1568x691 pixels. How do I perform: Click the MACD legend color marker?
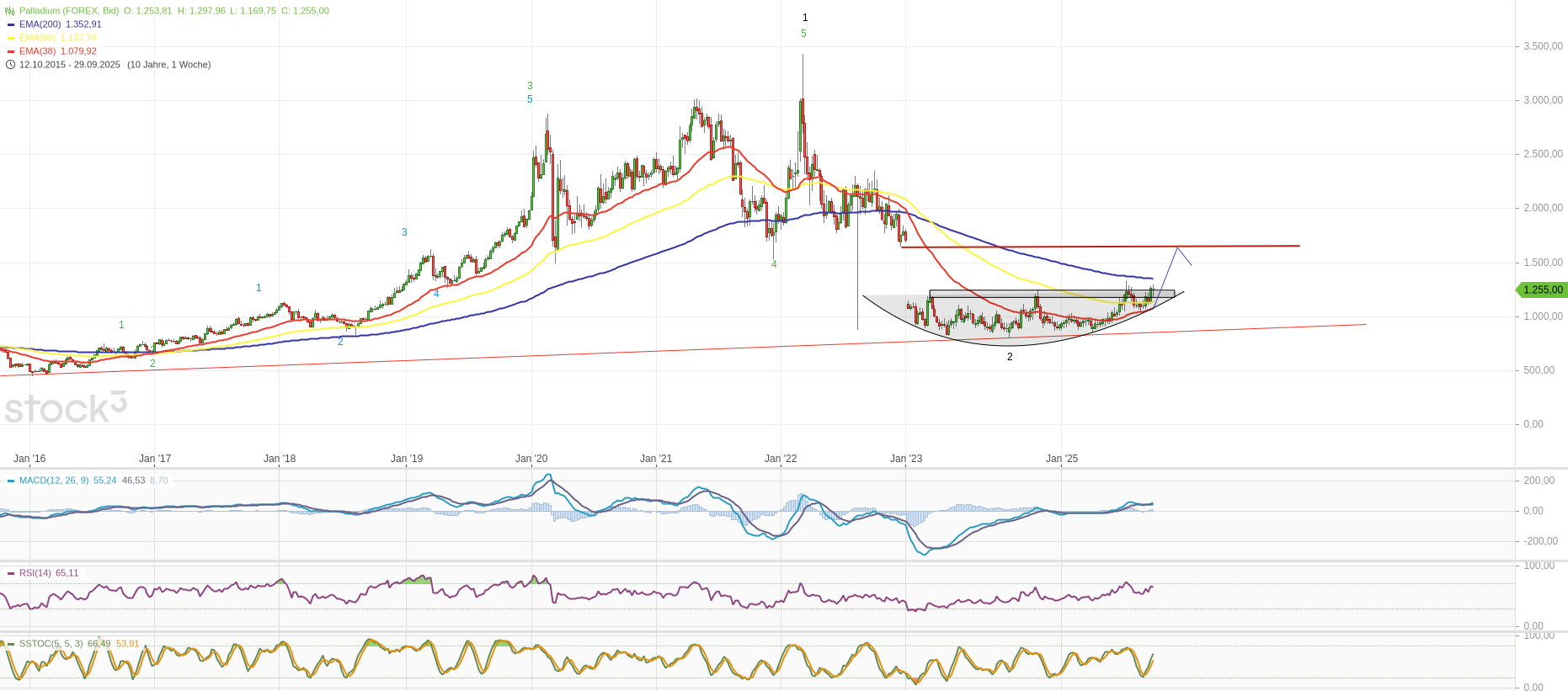(11, 481)
